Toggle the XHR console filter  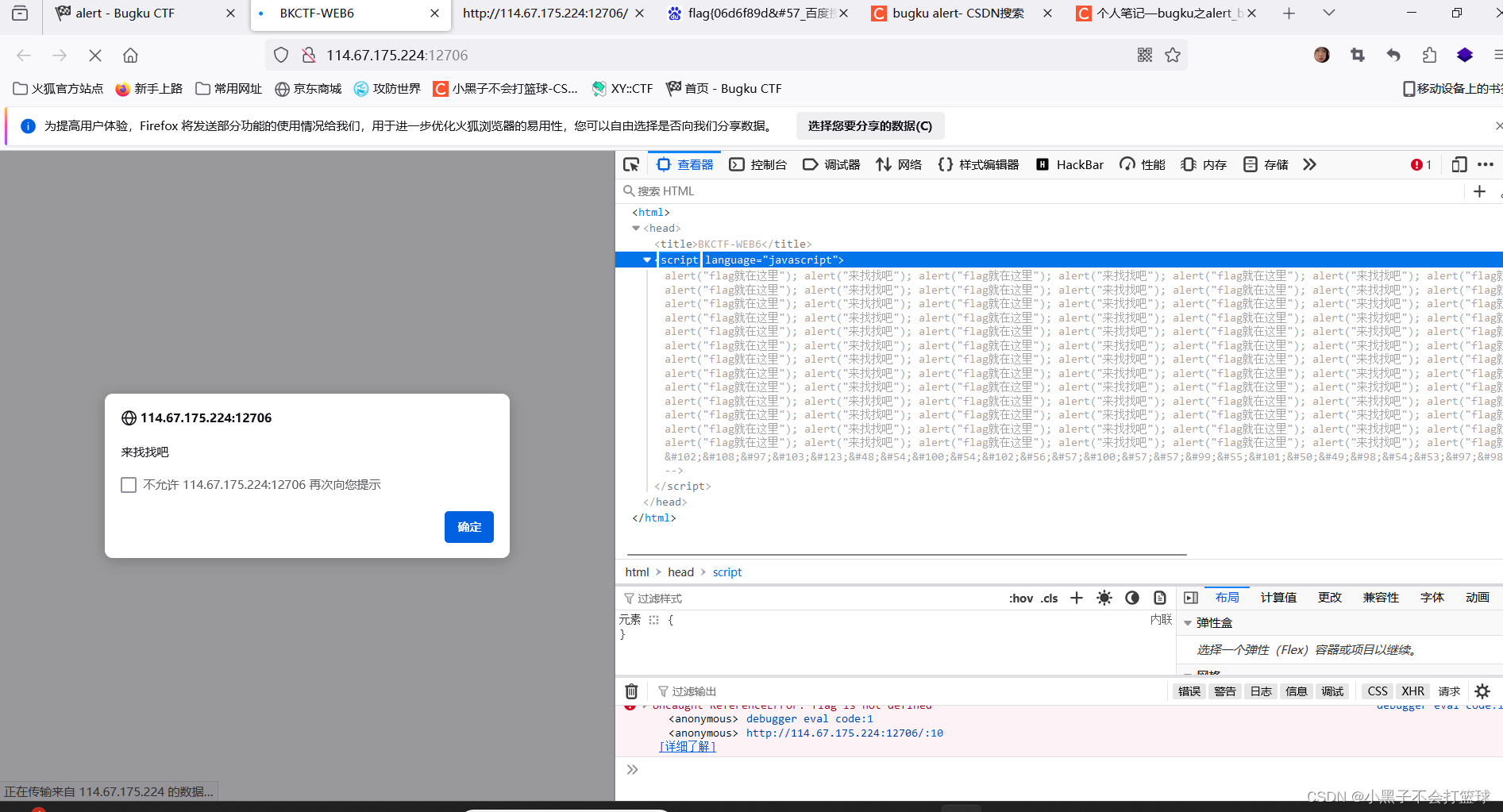click(1412, 691)
